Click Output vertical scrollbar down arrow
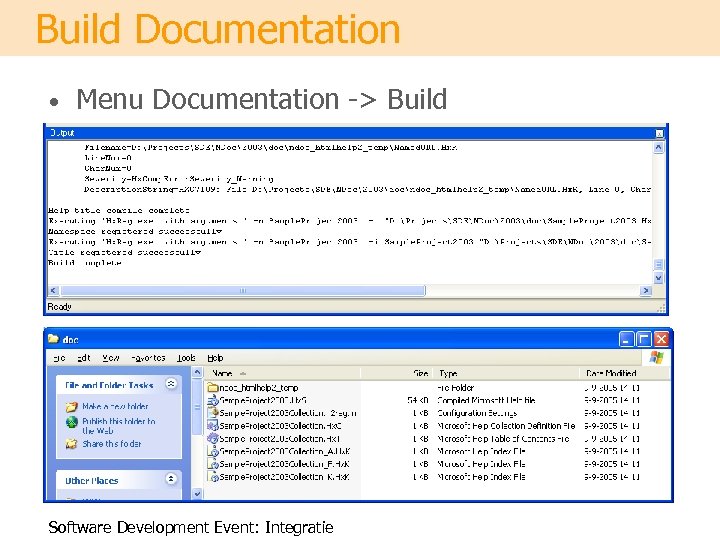The width and height of the screenshot is (720, 540). point(658,278)
